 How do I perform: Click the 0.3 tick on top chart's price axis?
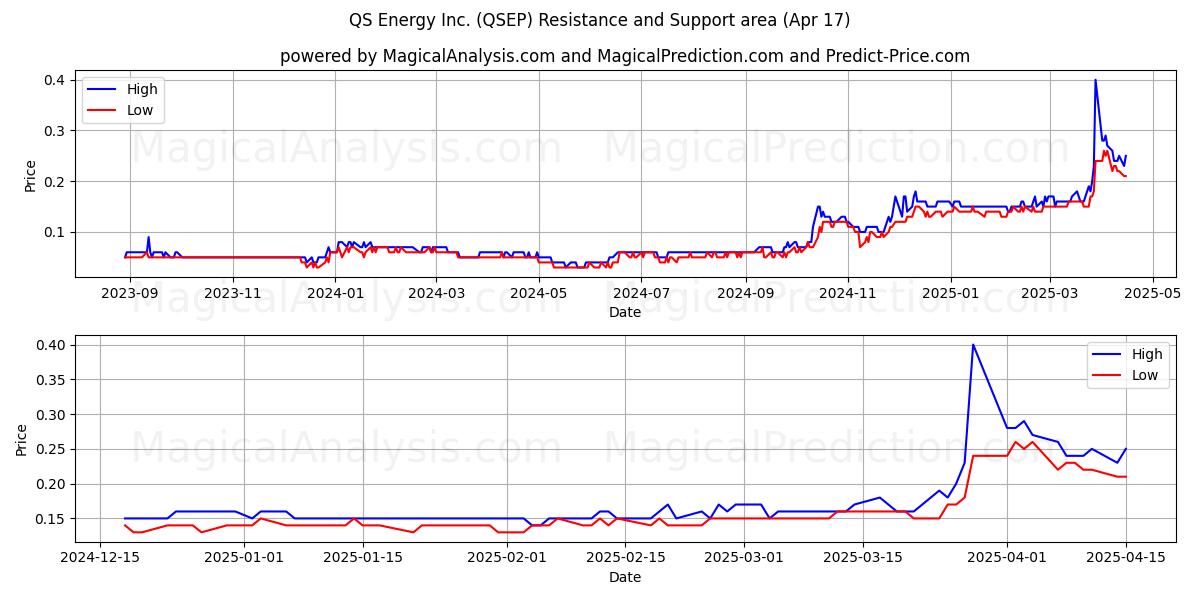click(x=56, y=131)
